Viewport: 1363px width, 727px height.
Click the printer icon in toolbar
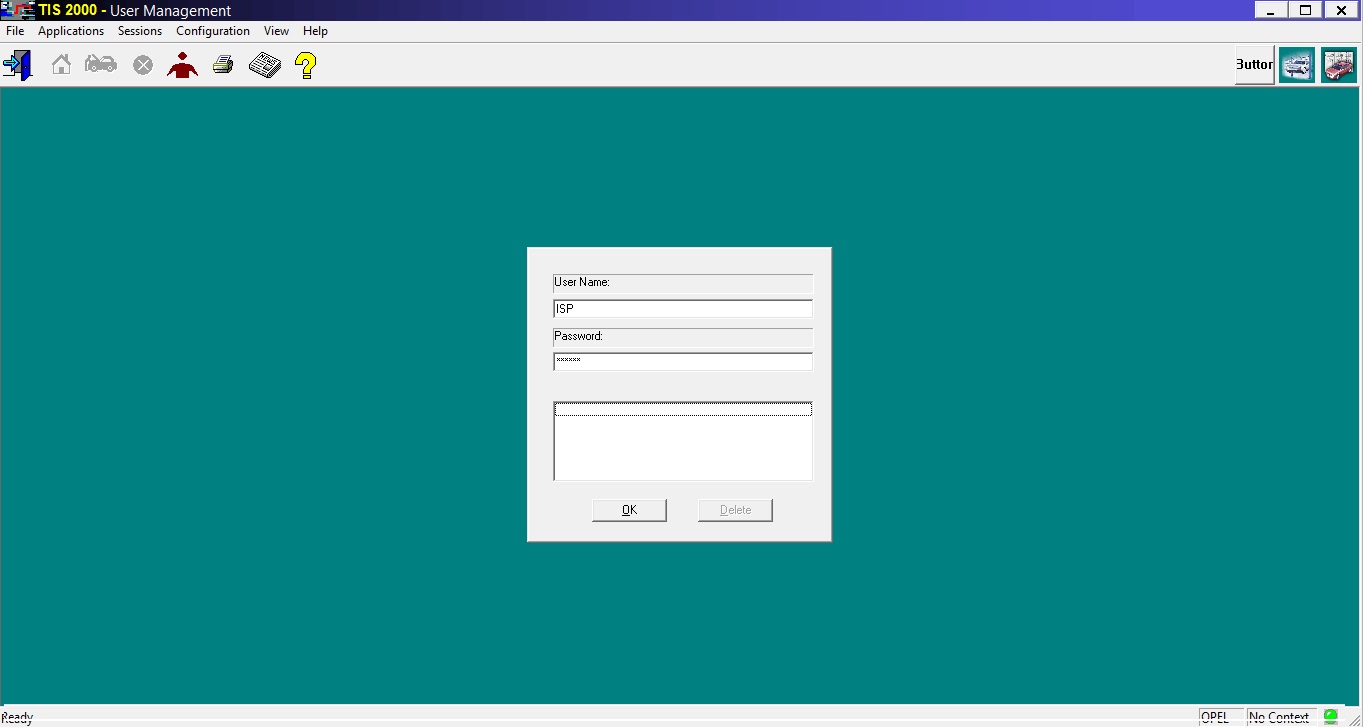tap(223, 65)
